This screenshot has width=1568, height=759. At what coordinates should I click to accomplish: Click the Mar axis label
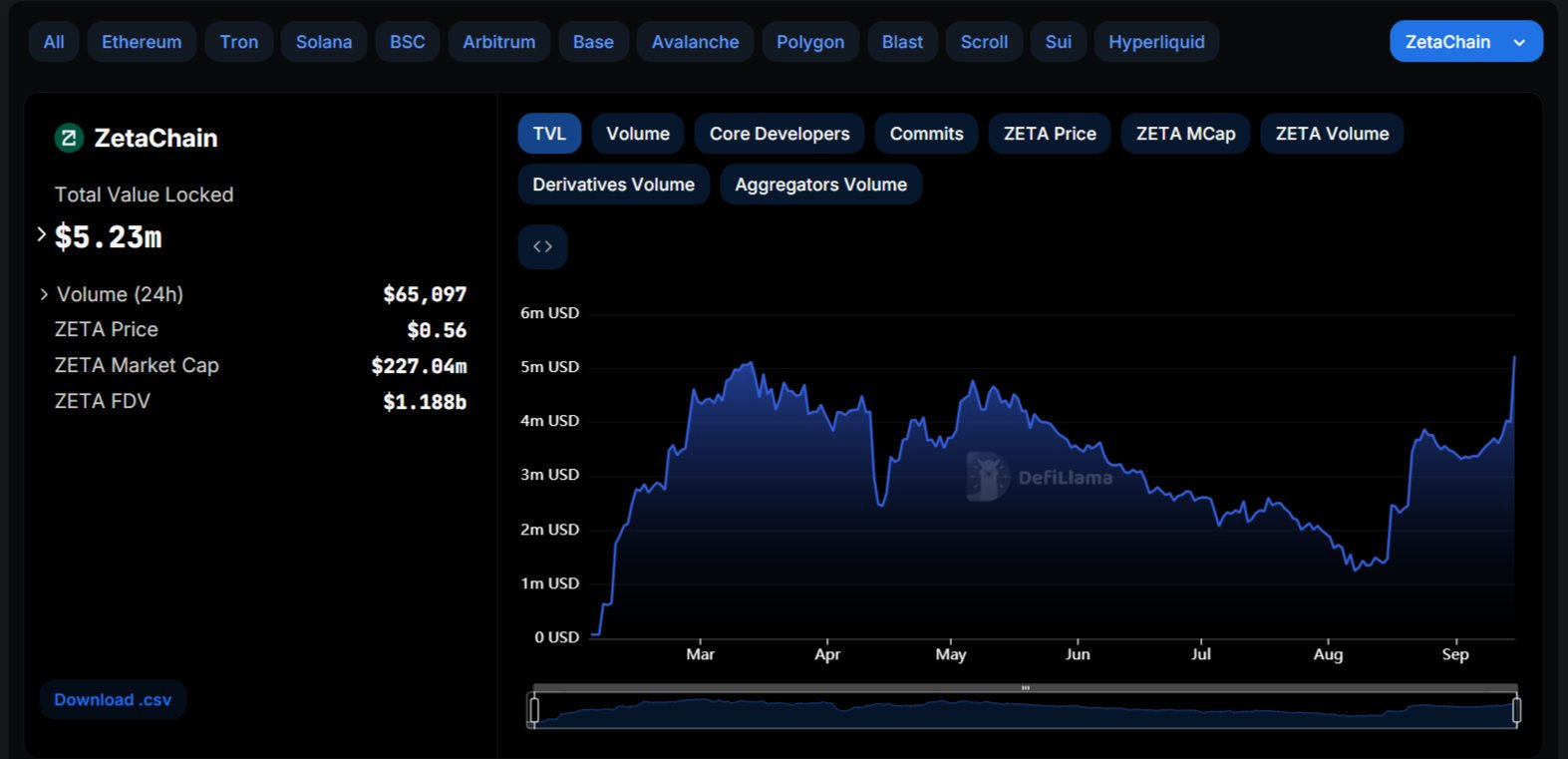point(700,654)
